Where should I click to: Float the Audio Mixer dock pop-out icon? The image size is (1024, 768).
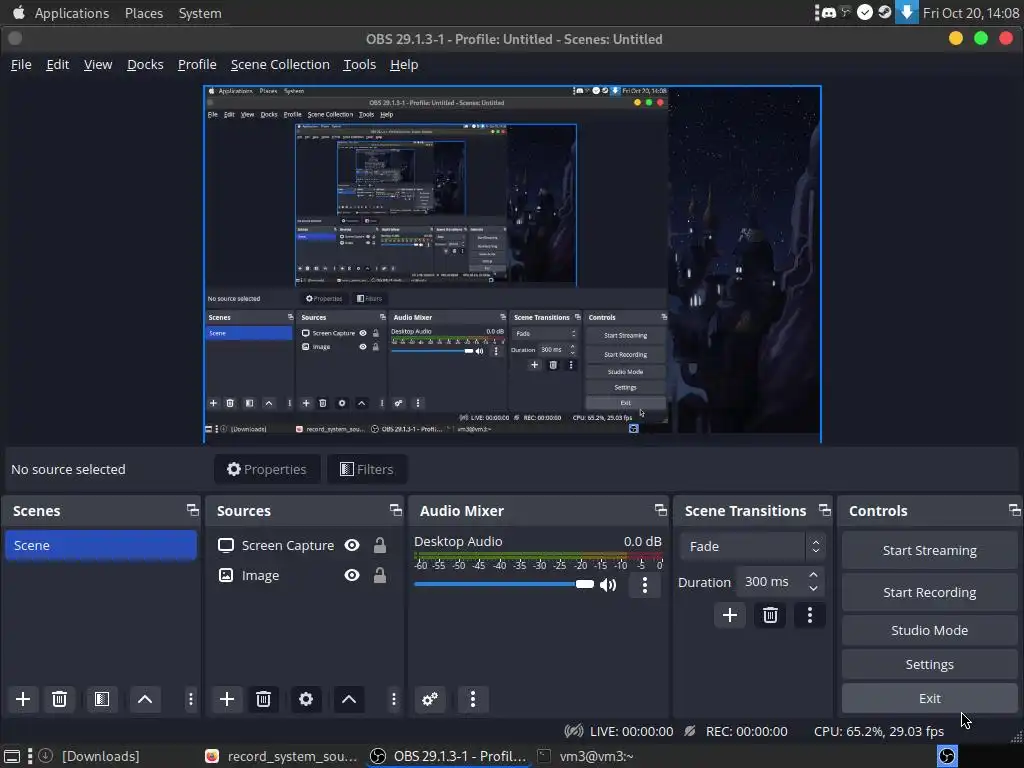(661, 510)
